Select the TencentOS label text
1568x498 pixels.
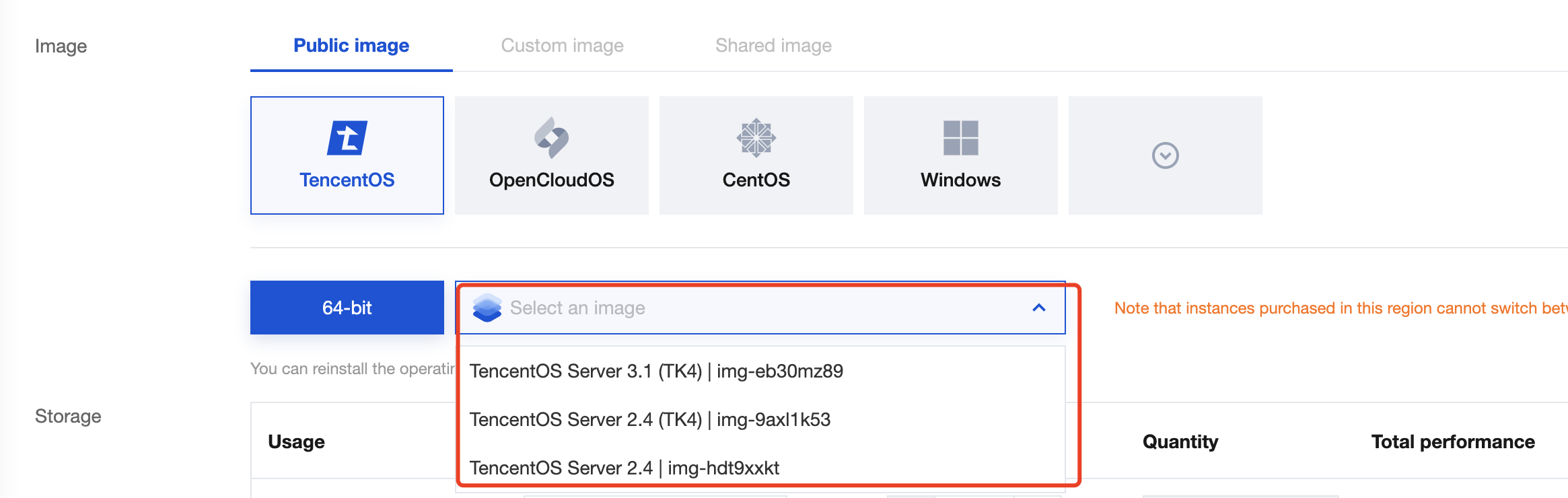point(347,180)
